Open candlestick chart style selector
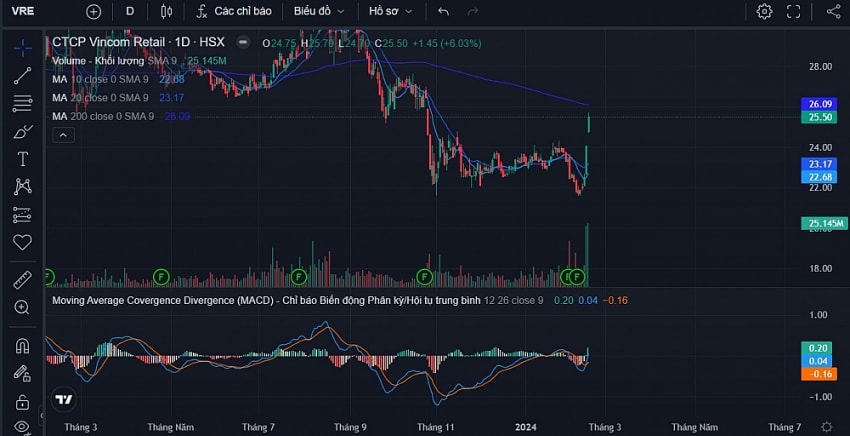 (x=166, y=11)
